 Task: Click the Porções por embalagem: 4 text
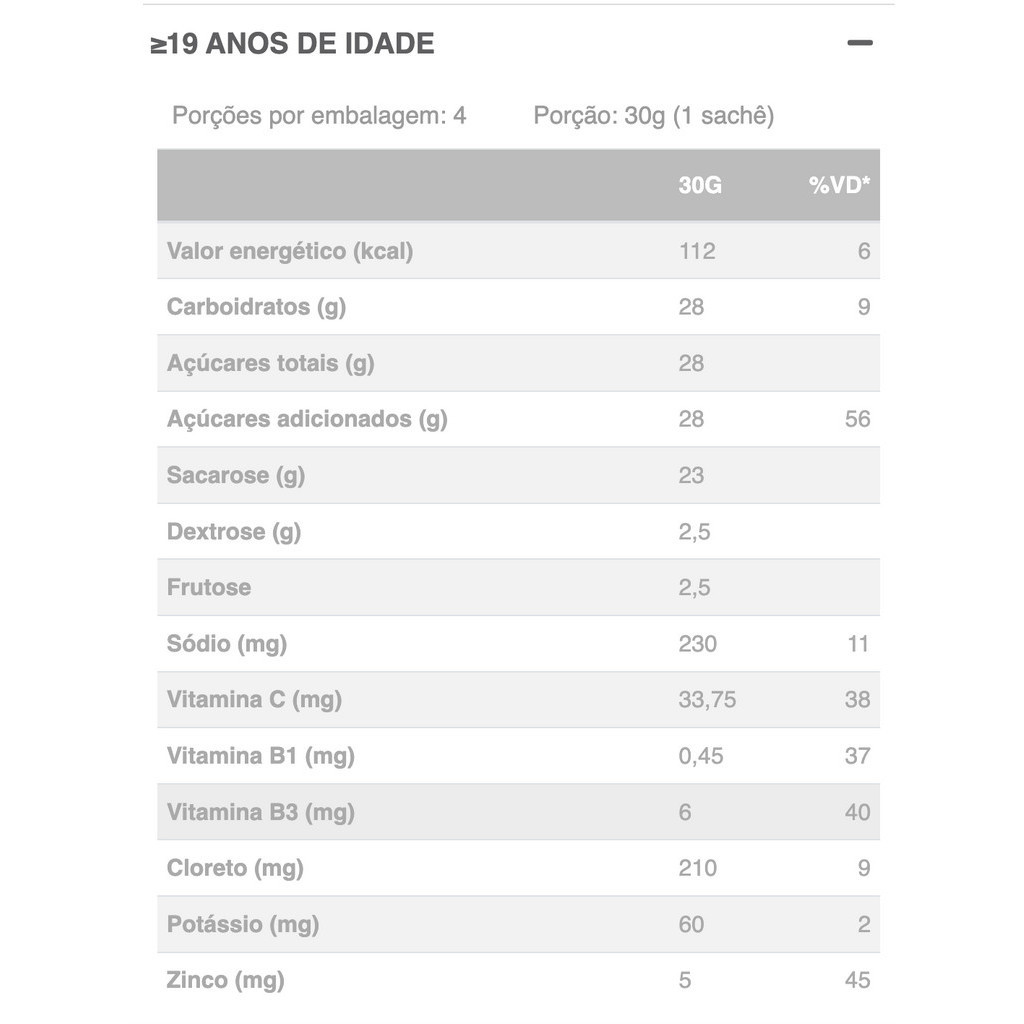coord(319,116)
